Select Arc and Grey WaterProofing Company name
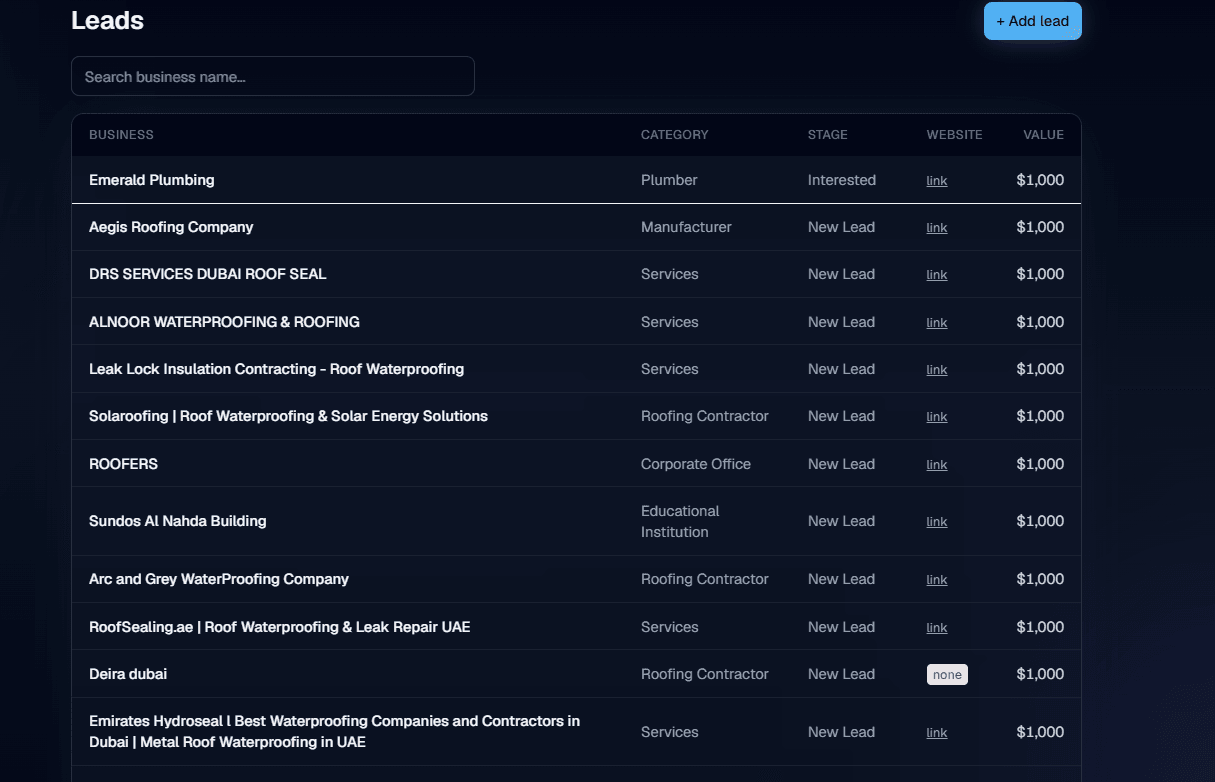The width and height of the screenshot is (1215, 782). click(219, 579)
